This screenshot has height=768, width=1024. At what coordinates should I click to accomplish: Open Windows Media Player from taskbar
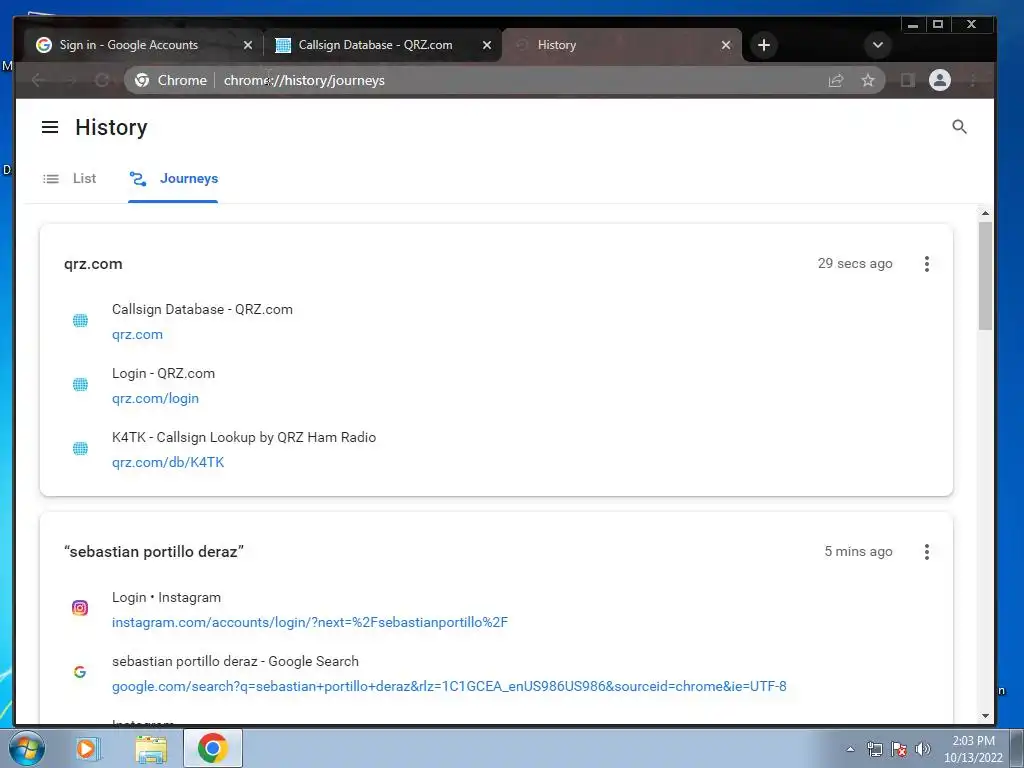[87, 748]
